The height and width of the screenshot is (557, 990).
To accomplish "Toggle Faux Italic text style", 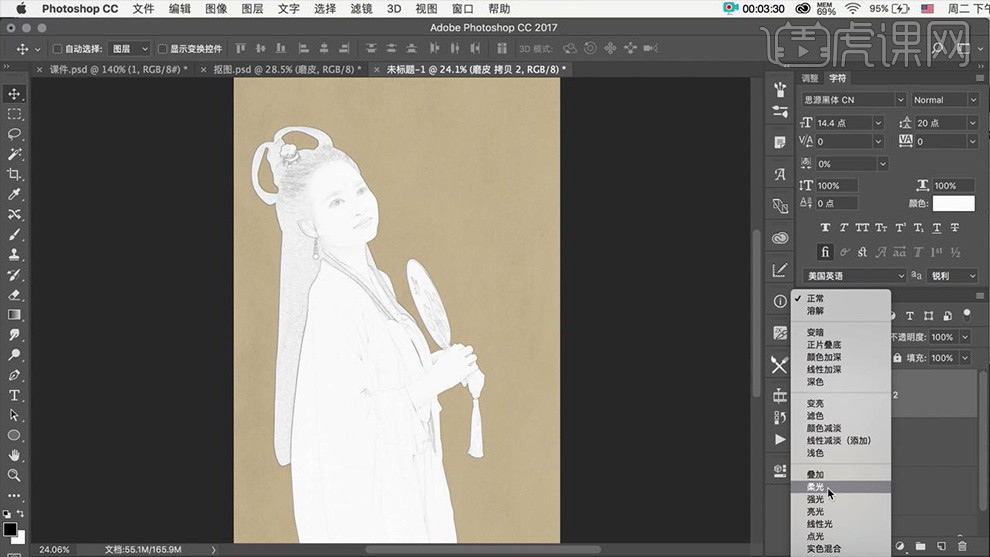I will click(843, 227).
